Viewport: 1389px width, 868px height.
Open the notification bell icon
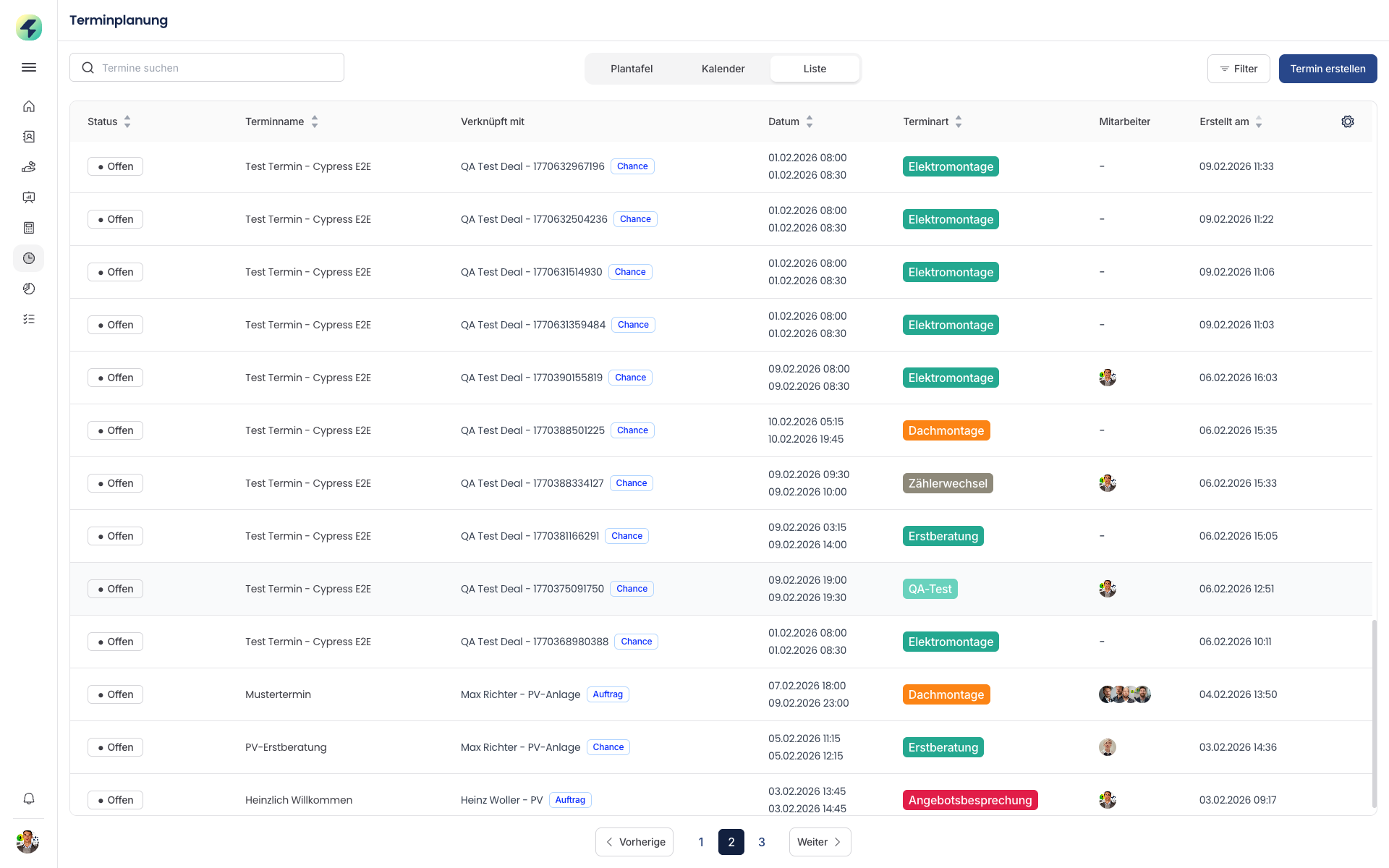(x=29, y=799)
